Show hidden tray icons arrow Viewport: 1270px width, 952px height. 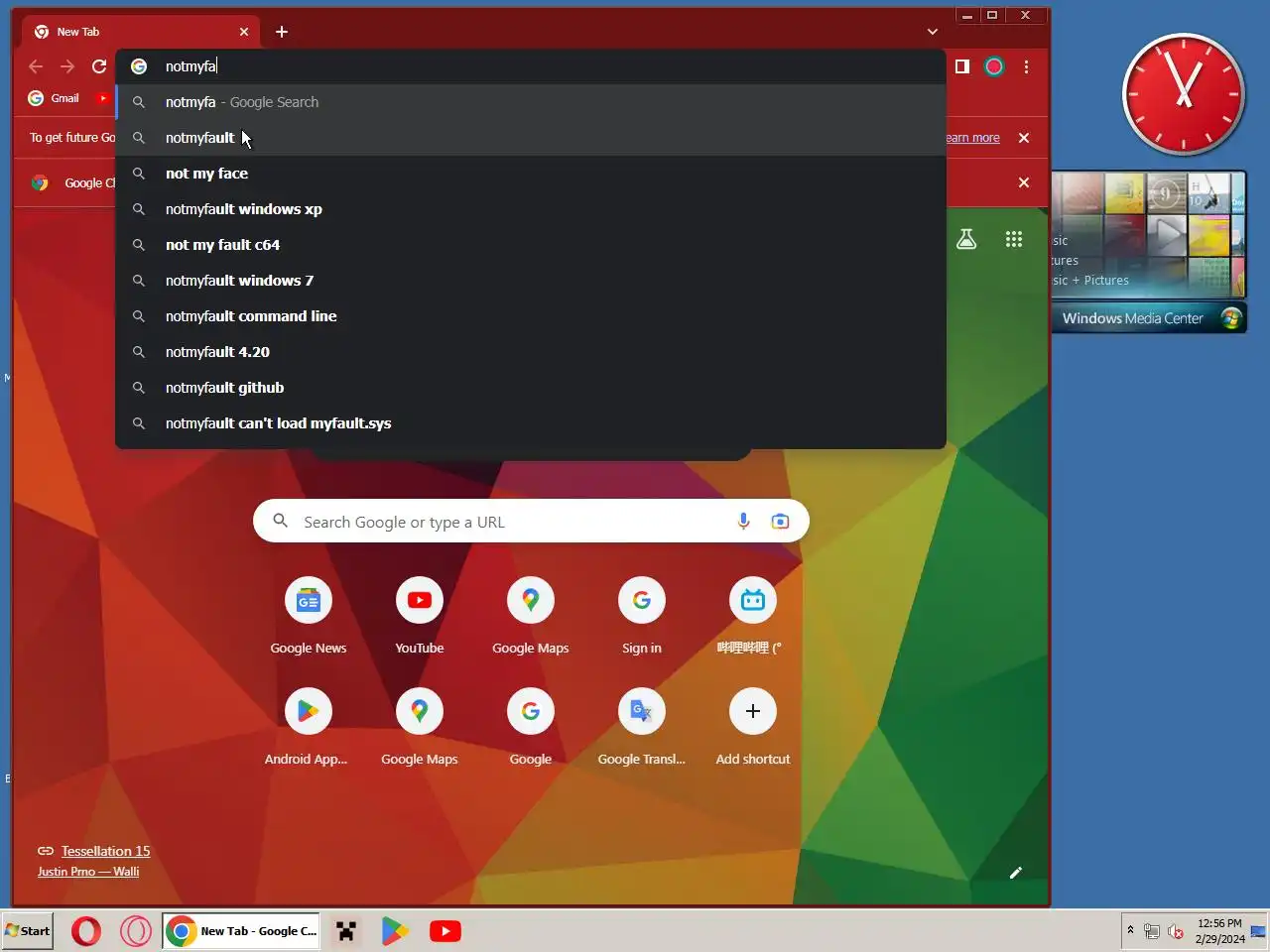1130,930
